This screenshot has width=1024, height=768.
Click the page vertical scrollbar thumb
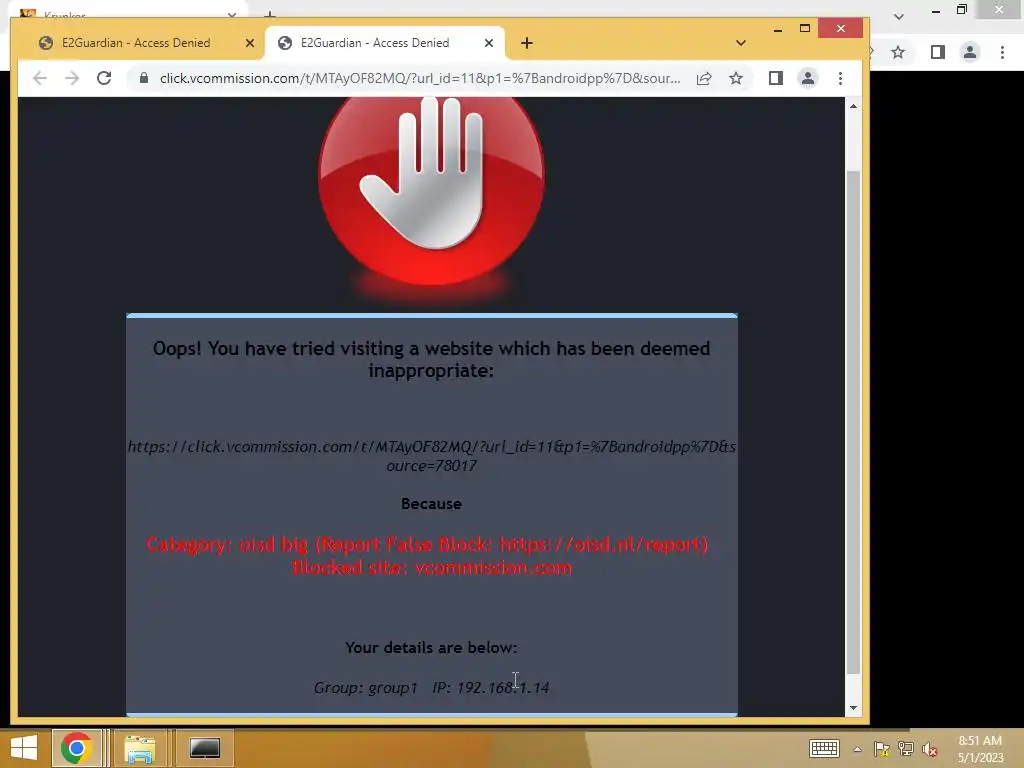tap(853, 422)
